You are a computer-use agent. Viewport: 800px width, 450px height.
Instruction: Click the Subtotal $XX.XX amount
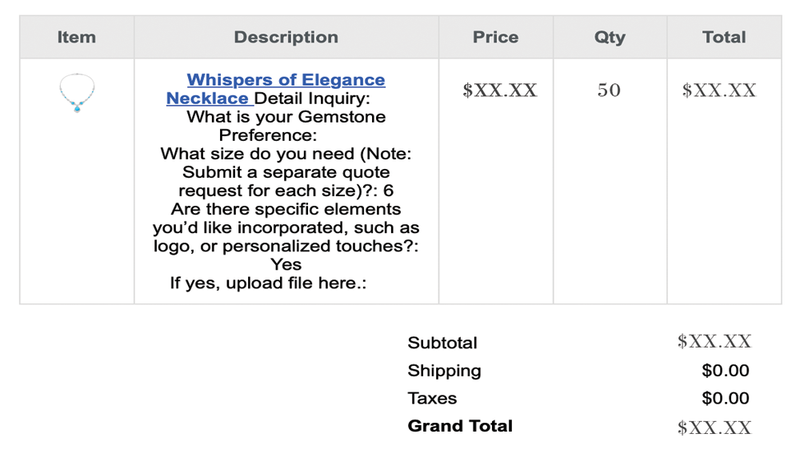coord(714,342)
